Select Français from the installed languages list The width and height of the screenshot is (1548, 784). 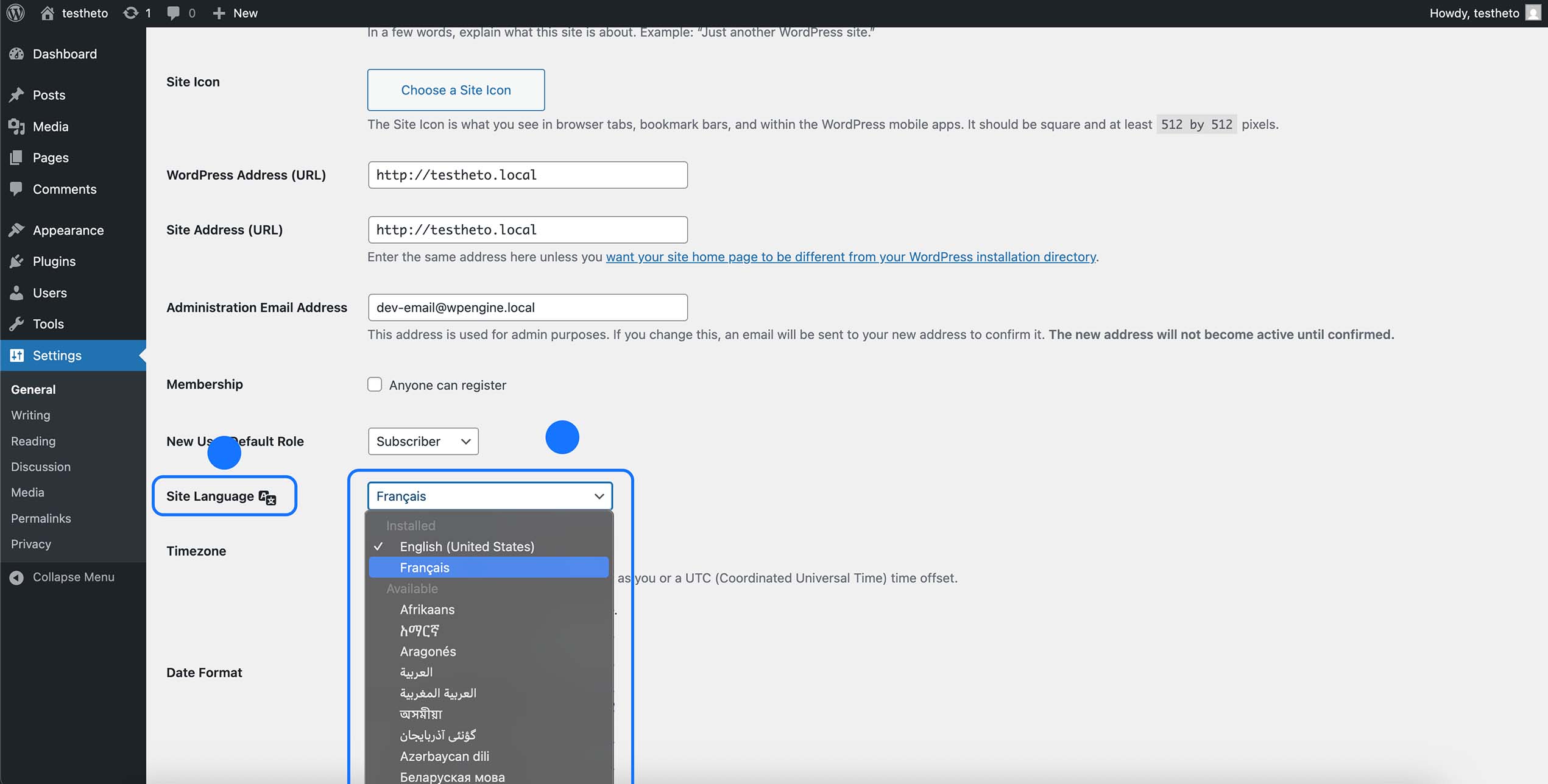[425, 567]
